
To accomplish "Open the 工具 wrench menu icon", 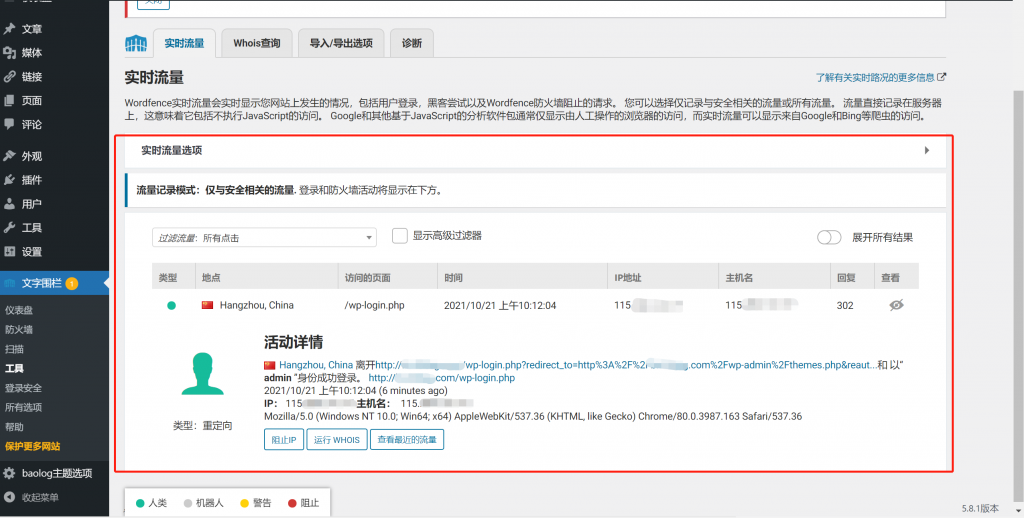I will (9, 227).
